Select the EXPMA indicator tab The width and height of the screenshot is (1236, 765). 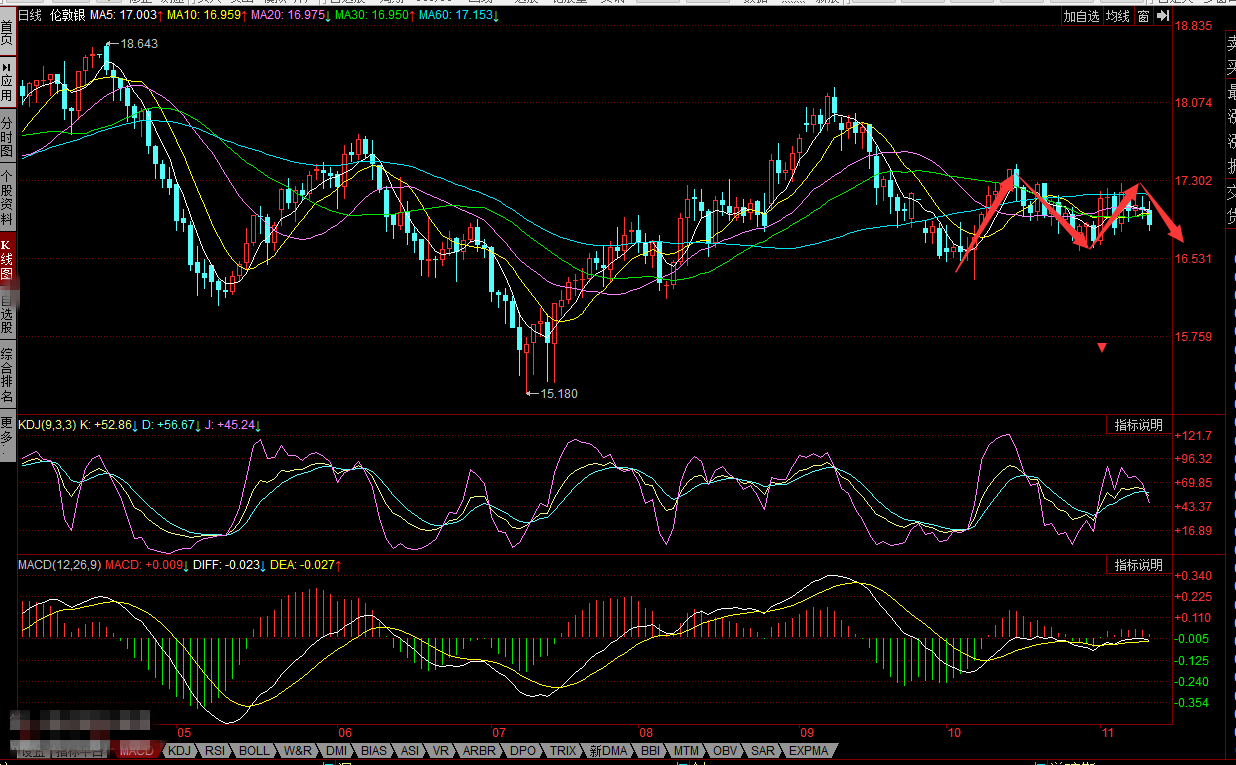[x=808, y=750]
